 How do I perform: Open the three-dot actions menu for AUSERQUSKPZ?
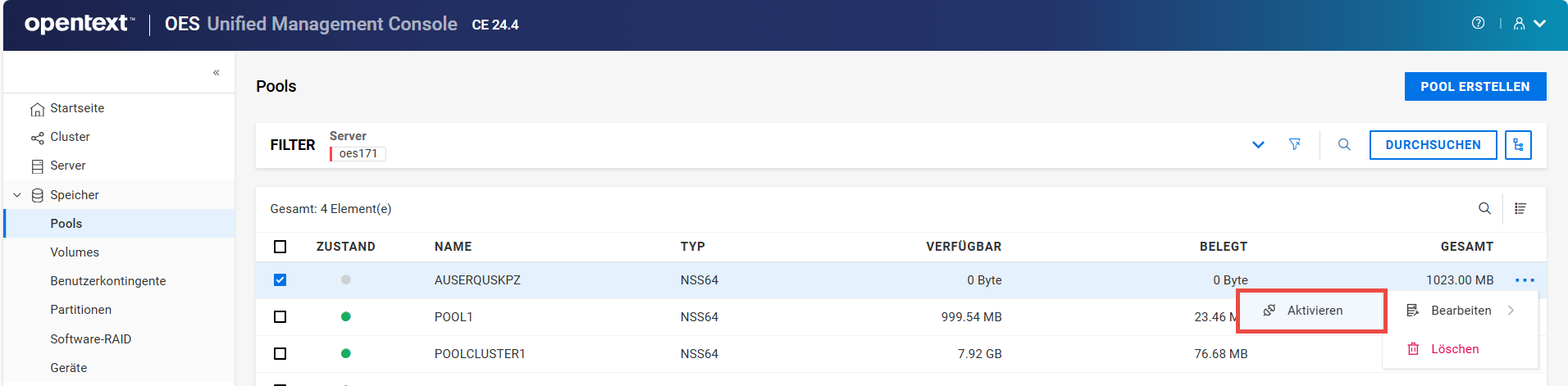(1525, 280)
